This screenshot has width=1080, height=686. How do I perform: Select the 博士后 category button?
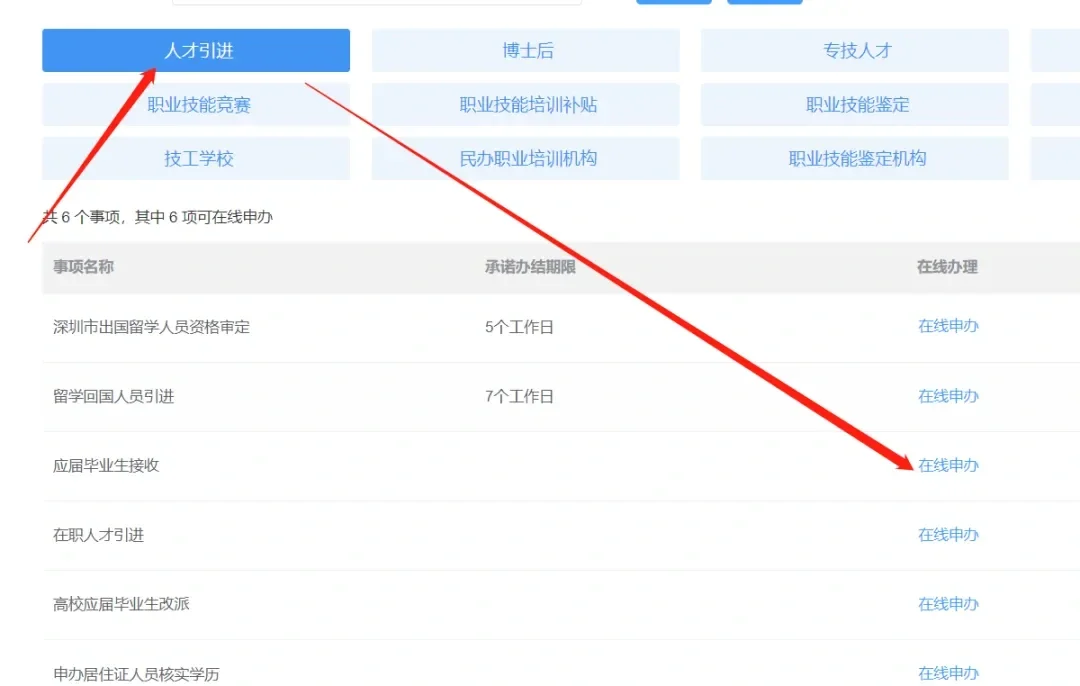525,50
